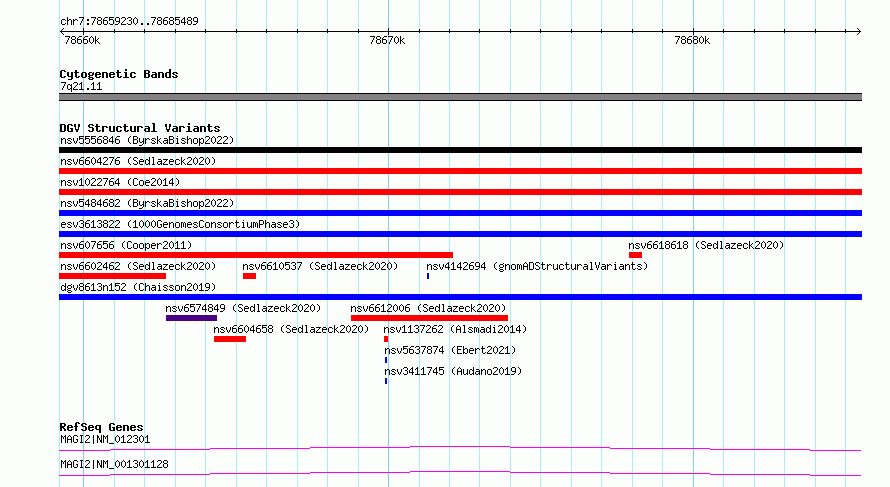Open the nsv1022764 (Coe2014) label
890x487 pixels.
[120, 182]
